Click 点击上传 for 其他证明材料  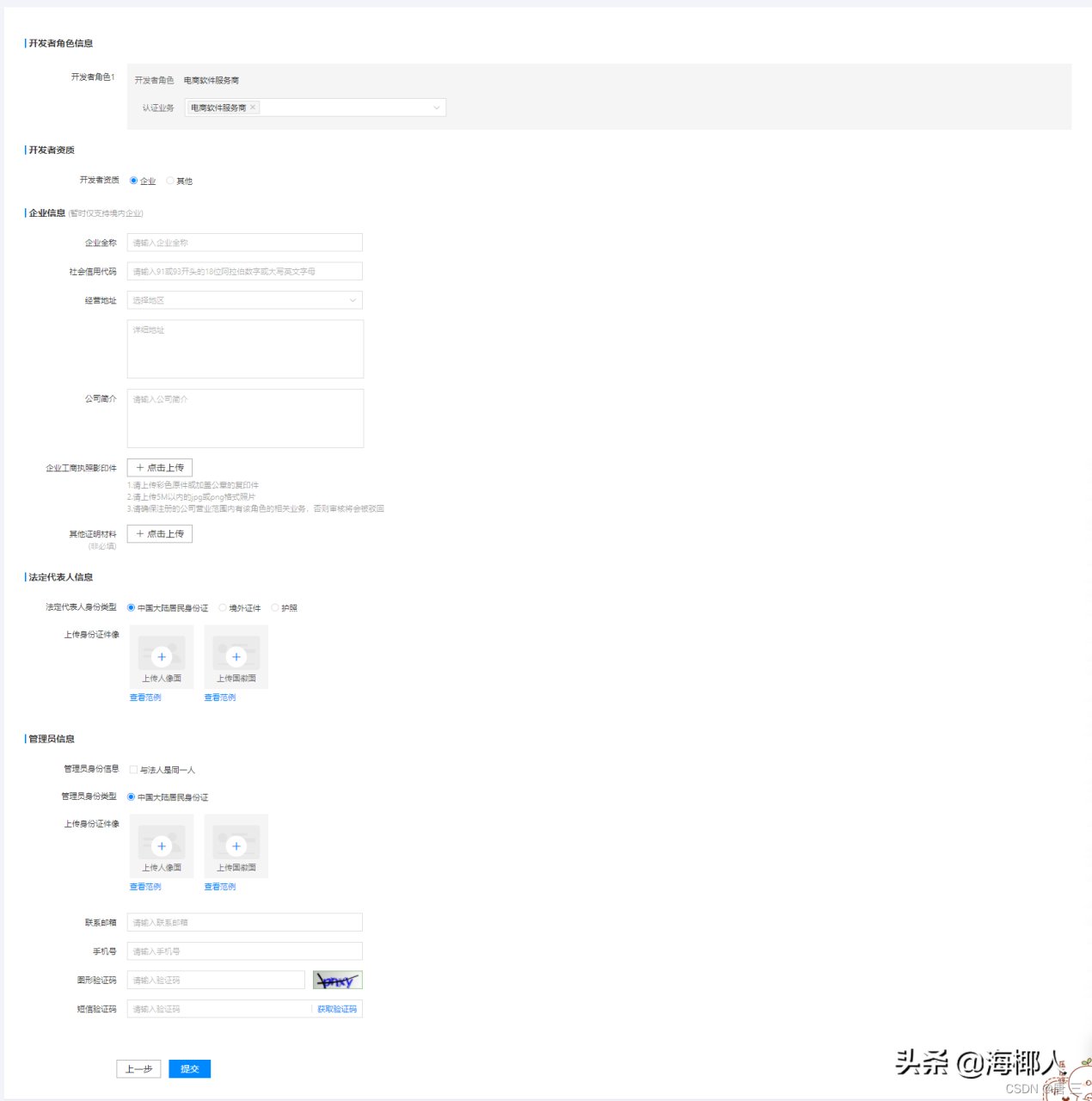pos(159,533)
